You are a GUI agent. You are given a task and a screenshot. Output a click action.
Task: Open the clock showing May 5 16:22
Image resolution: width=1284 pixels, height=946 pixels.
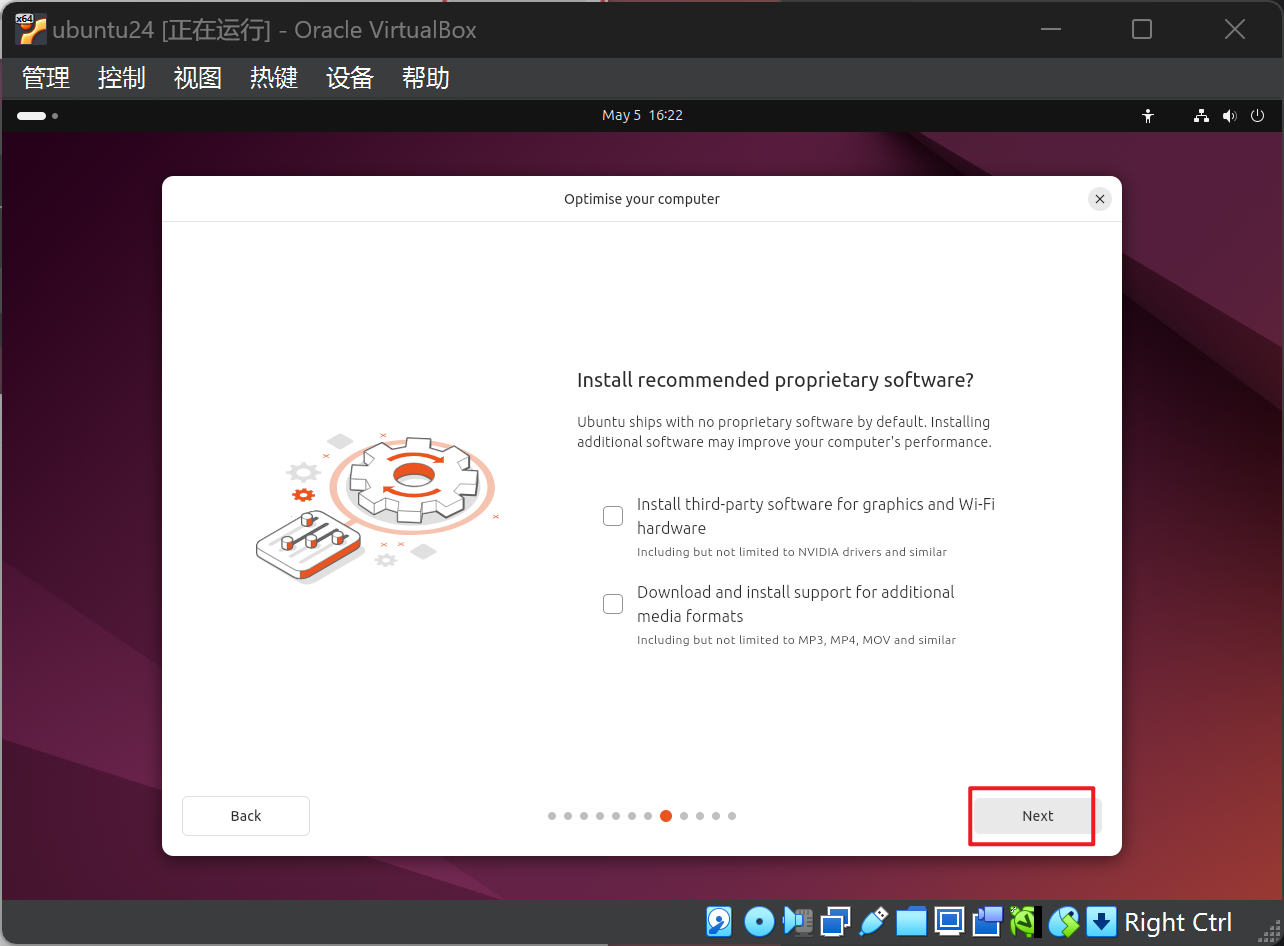642,116
